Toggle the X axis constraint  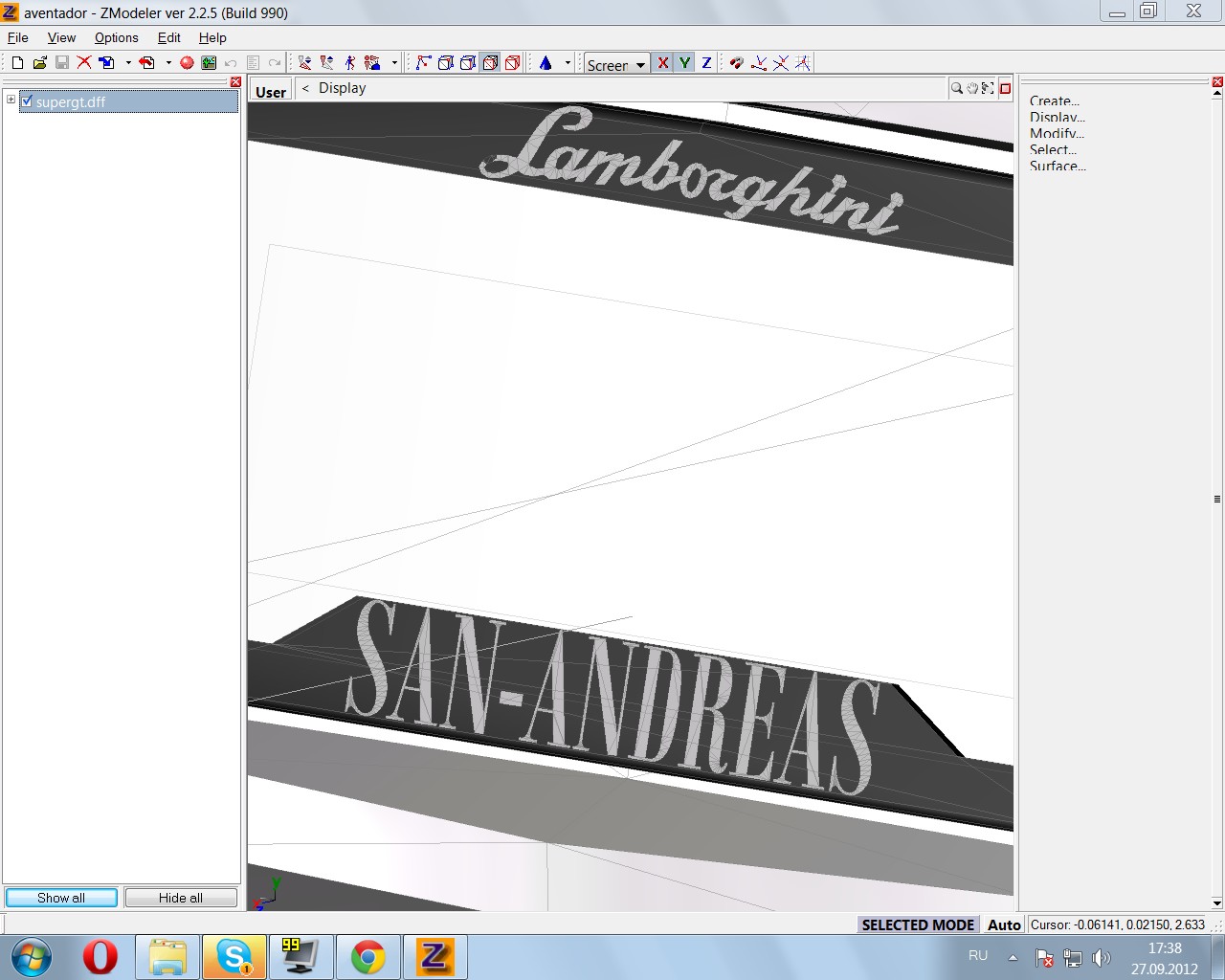[662, 63]
